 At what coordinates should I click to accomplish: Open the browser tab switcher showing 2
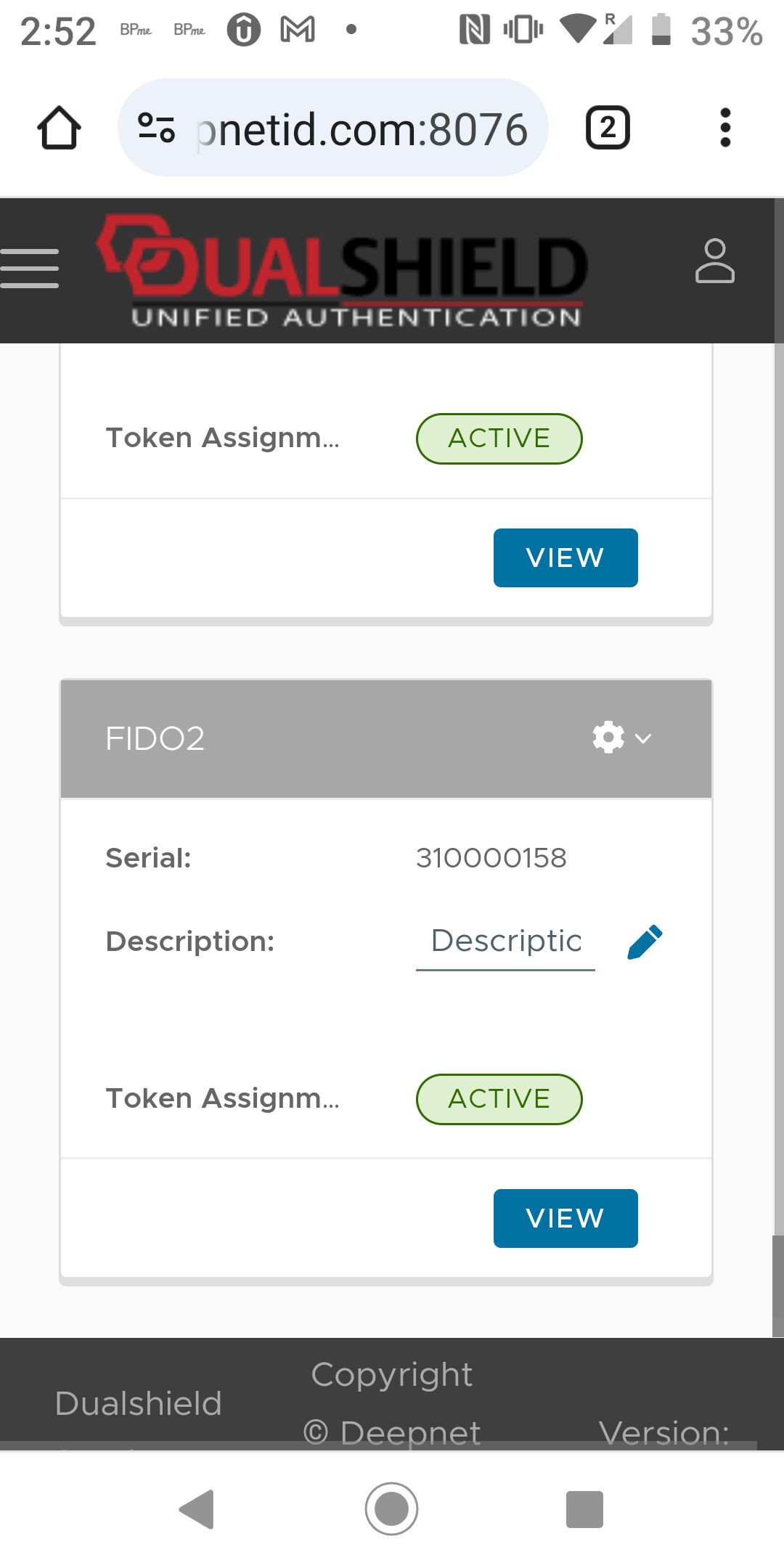click(608, 128)
